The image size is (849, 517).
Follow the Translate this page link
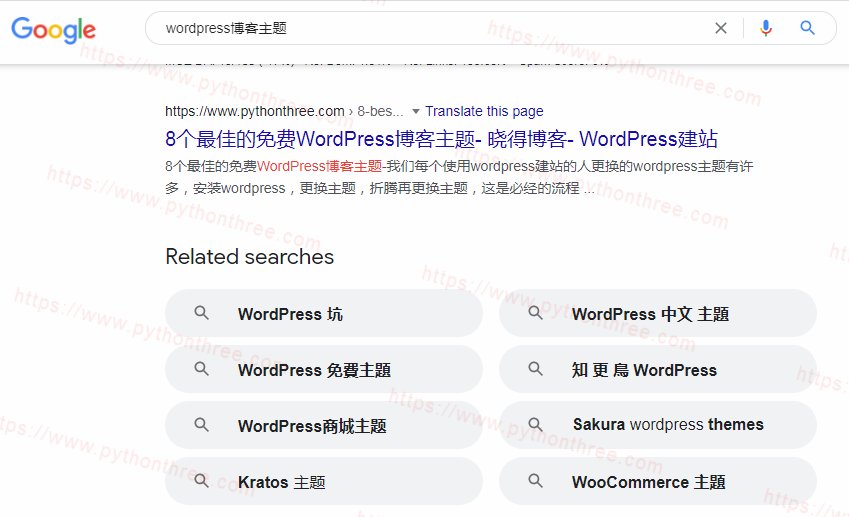[484, 112]
